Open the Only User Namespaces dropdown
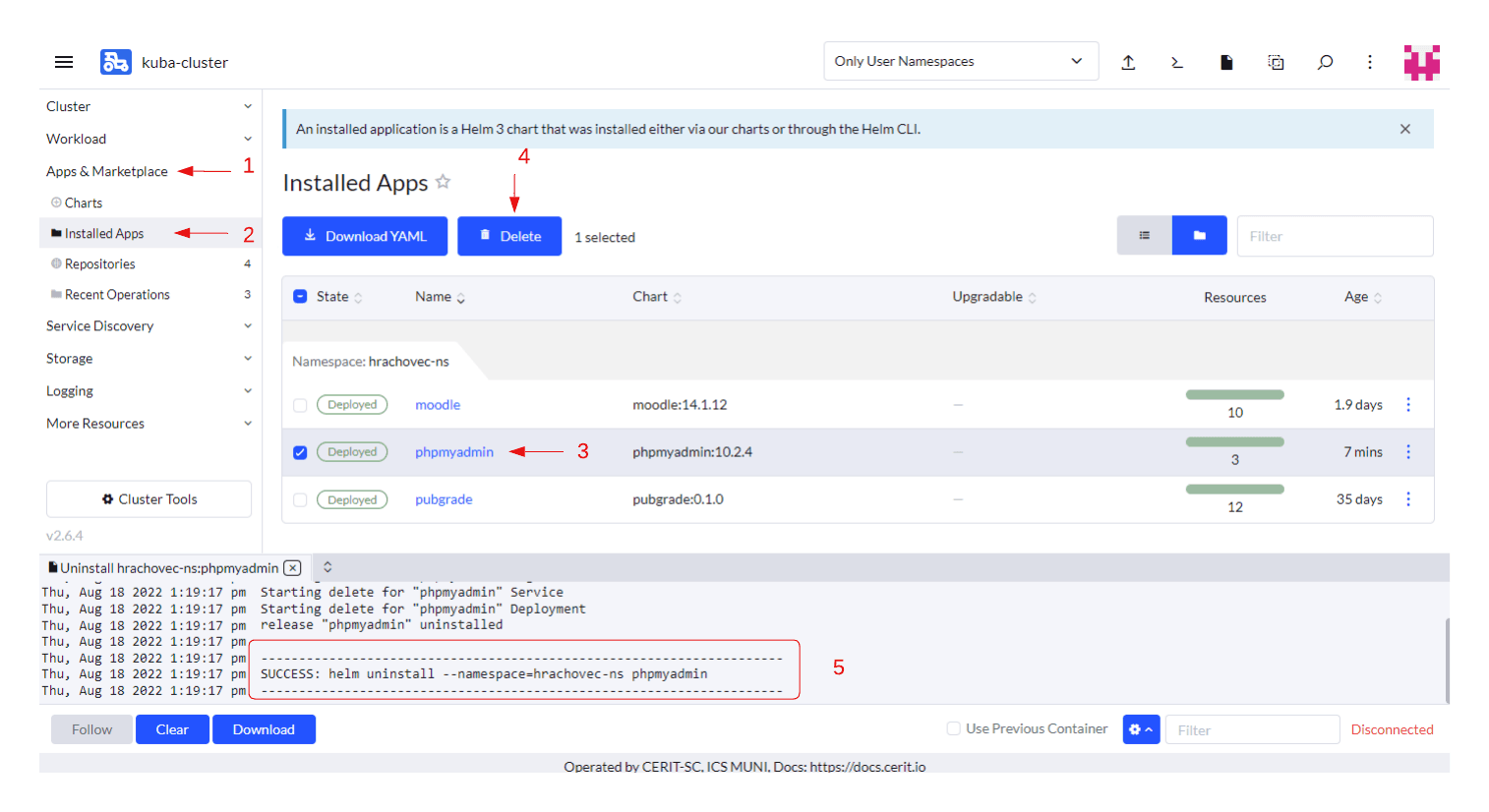 (x=961, y=61)
